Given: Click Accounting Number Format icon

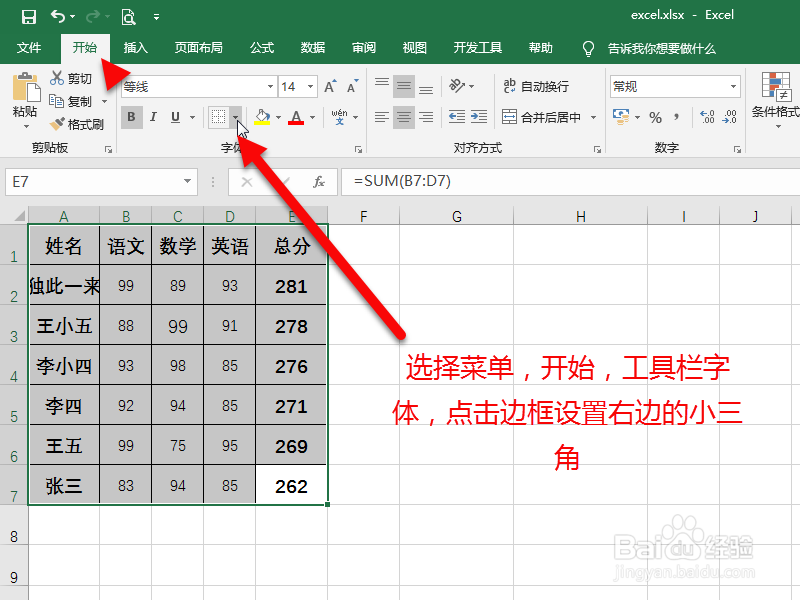Looking at the screenshot, I should (621, 117).
